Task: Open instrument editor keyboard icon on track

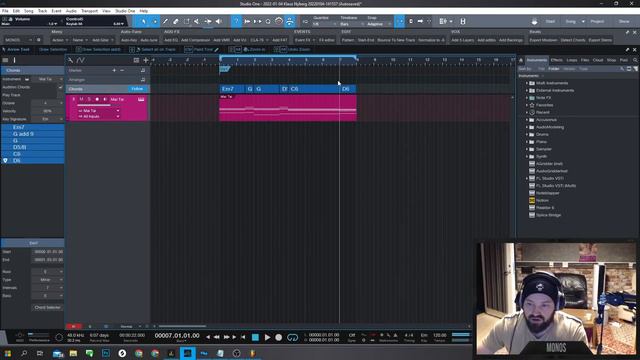Action: [141, 99]
